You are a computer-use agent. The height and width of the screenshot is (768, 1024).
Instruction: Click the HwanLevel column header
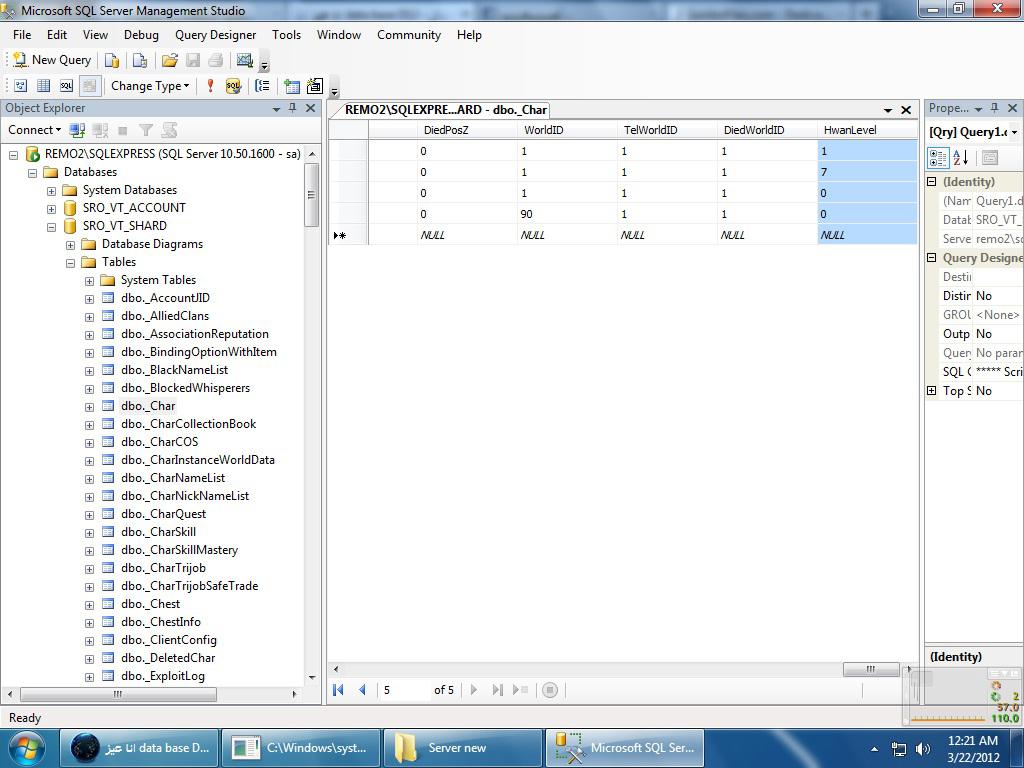(x=867, y=130)
